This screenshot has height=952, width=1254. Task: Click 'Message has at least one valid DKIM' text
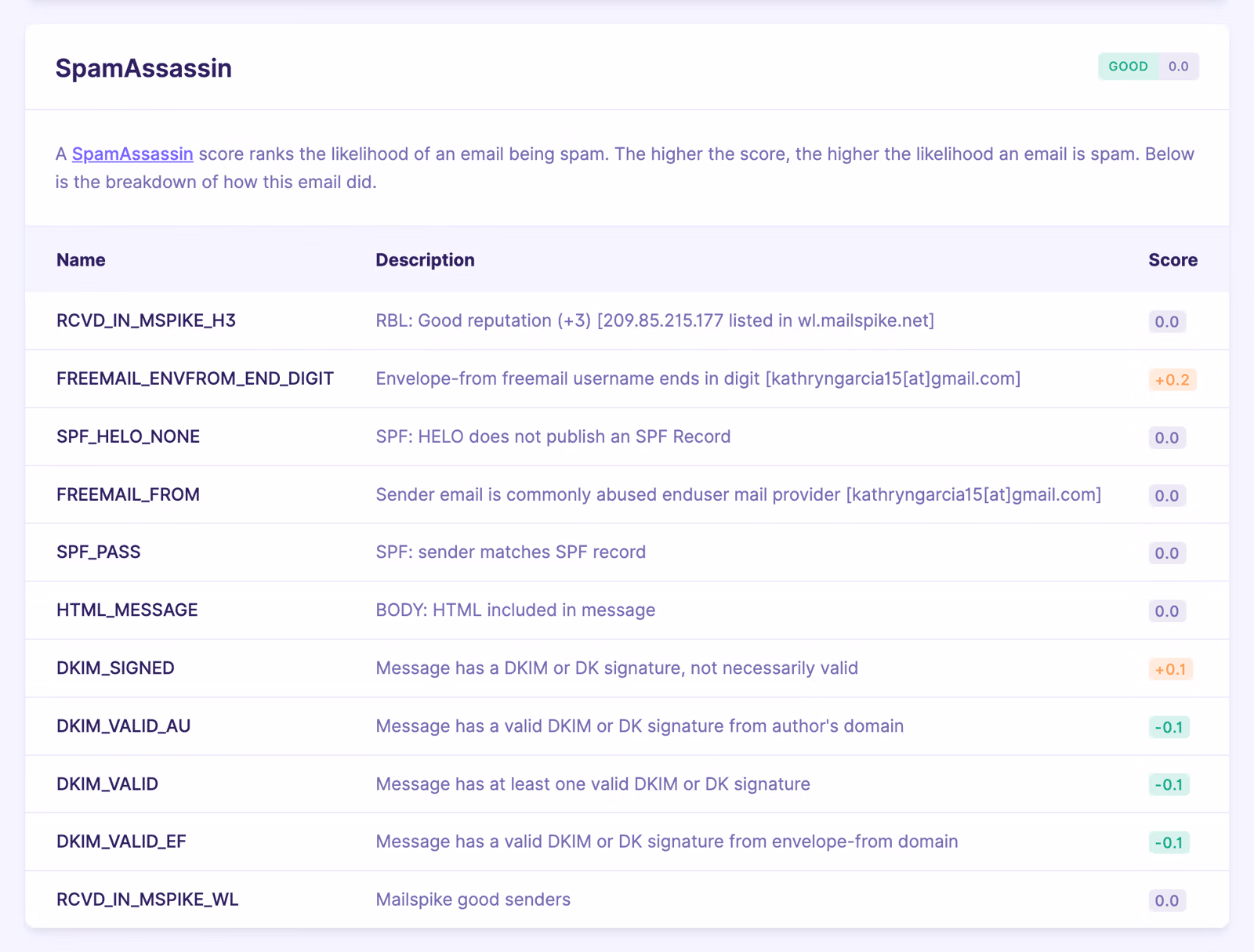(x=593, y=784)
